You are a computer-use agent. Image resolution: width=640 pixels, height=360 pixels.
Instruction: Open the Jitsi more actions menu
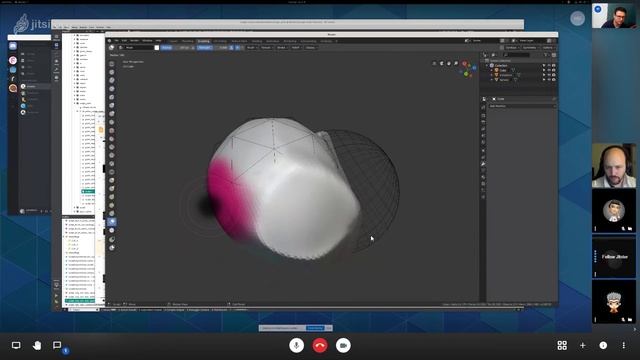coord(624,345)
